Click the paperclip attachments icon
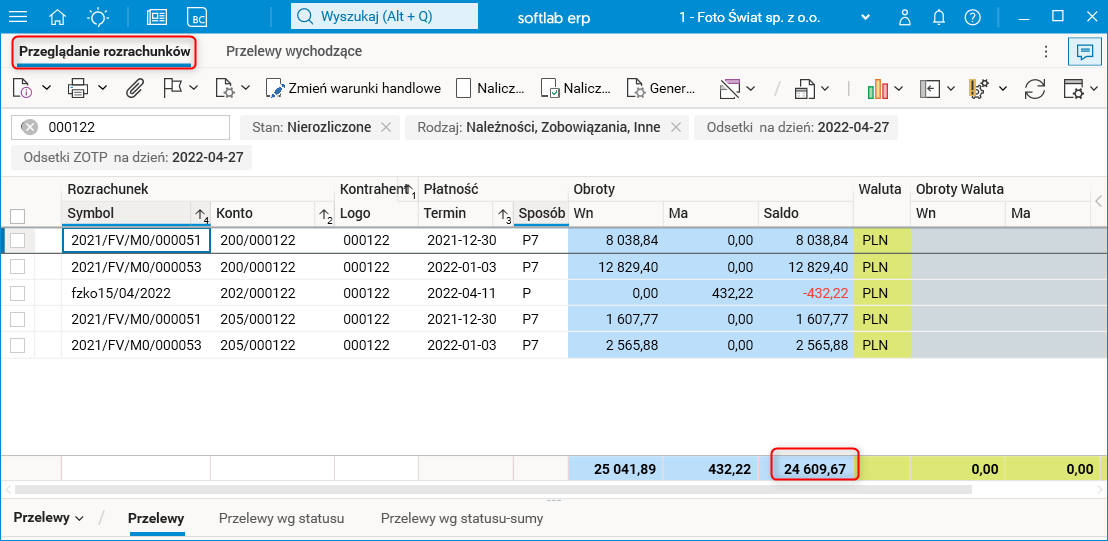This screenshot has width=1108, height=541. click(x=135, y=88)
